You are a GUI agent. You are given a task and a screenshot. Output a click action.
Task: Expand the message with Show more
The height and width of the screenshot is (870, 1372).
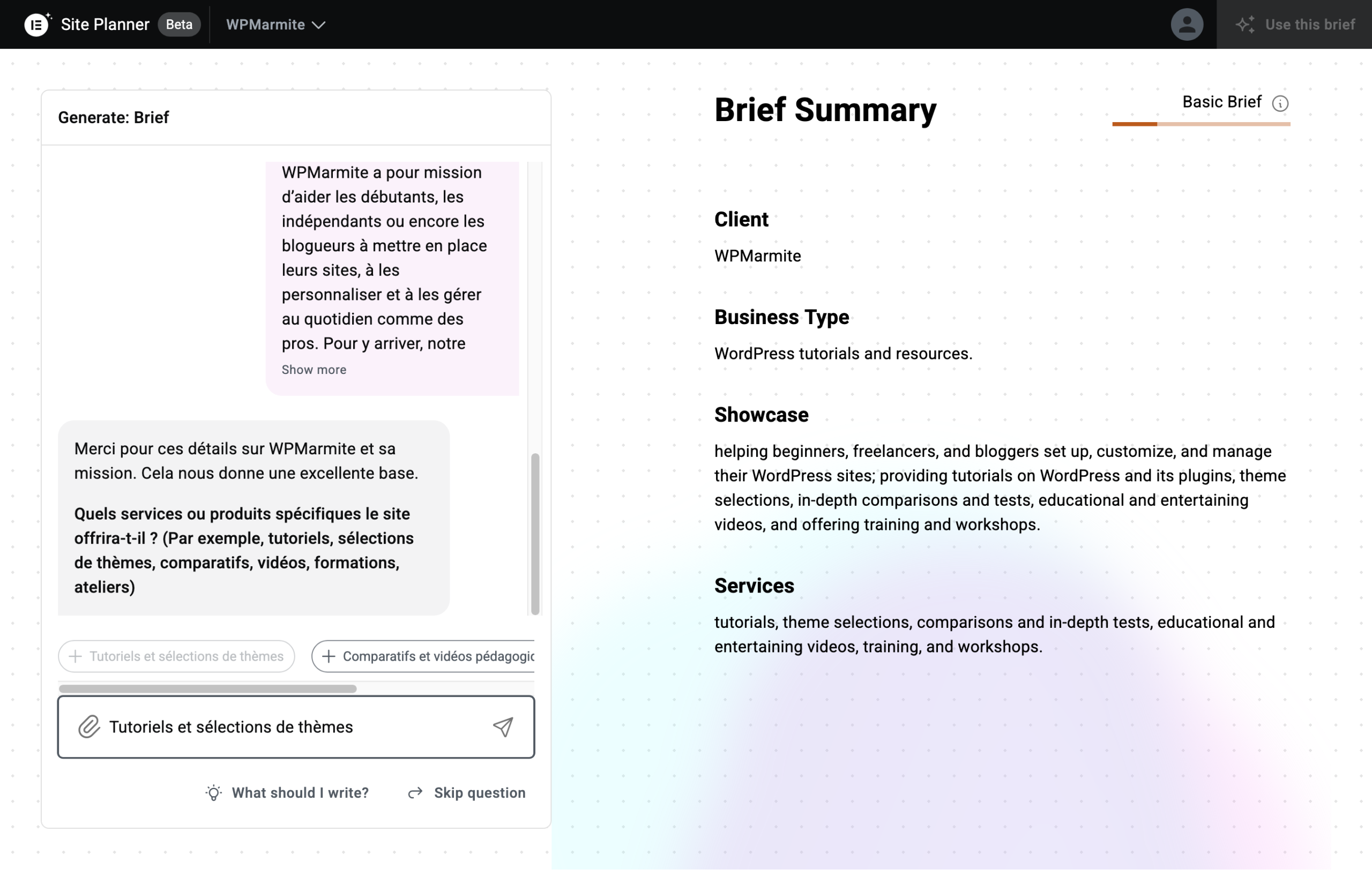click(x=314, y=370)
